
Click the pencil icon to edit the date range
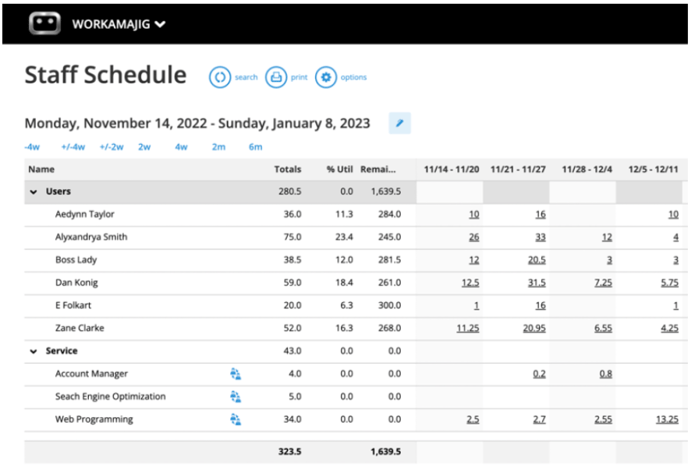click(x=399, y=123)
